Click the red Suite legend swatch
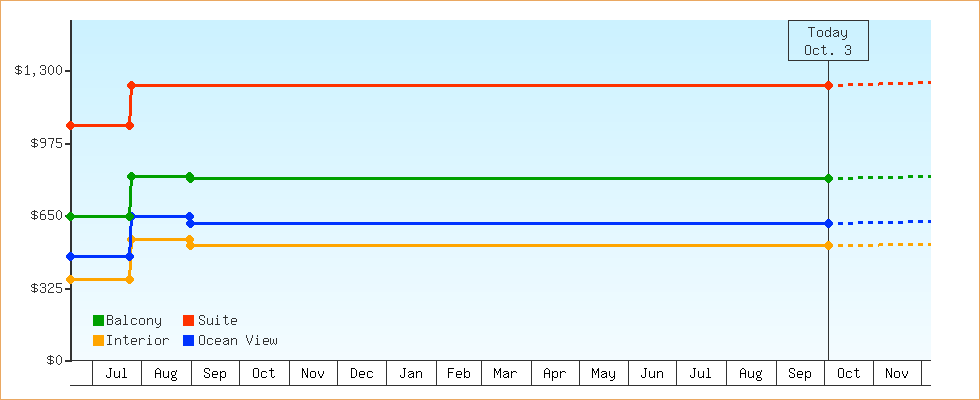Viewport: 980px width, 400px height. pos(188,320)
